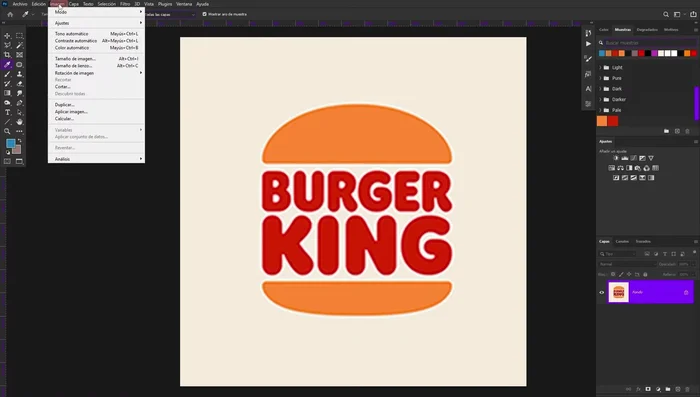Change screen mode from the toolbox bottom
This screenshot has width=700, height=397.
pyautogui.click(x=19, y=161)
